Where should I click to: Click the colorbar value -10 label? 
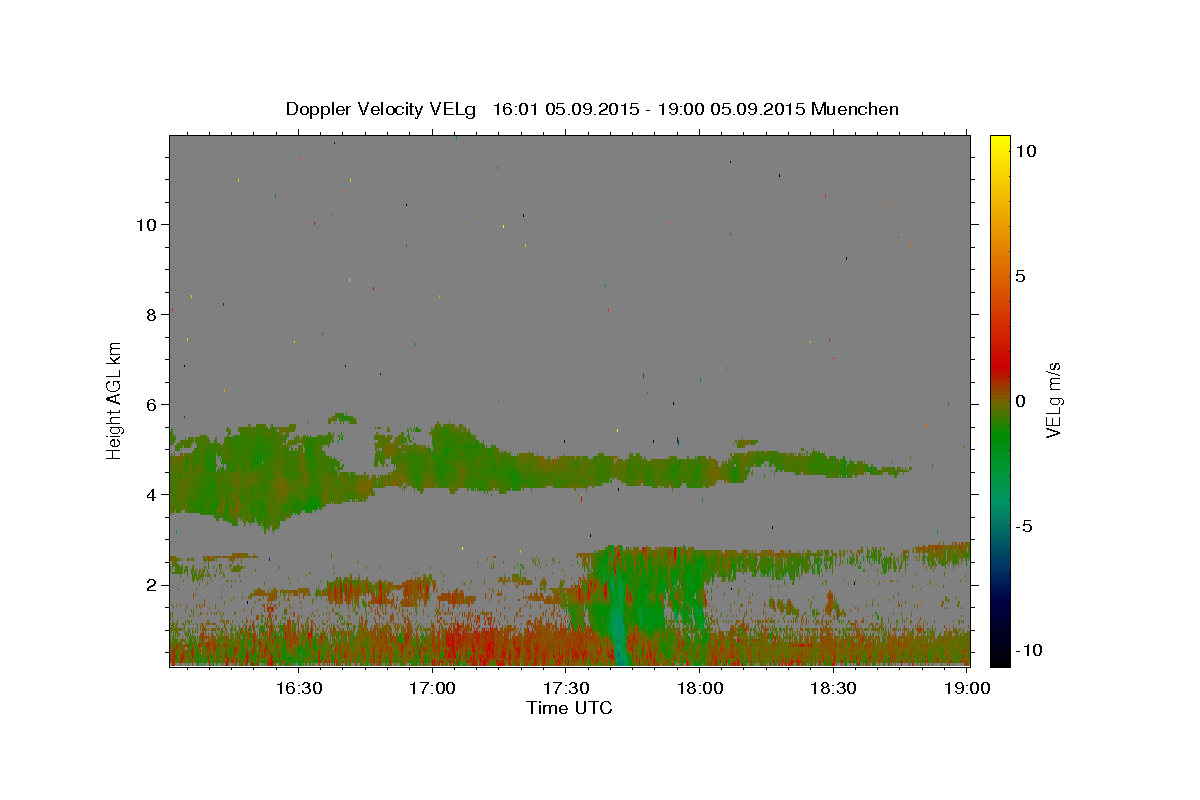point(1029,650)
